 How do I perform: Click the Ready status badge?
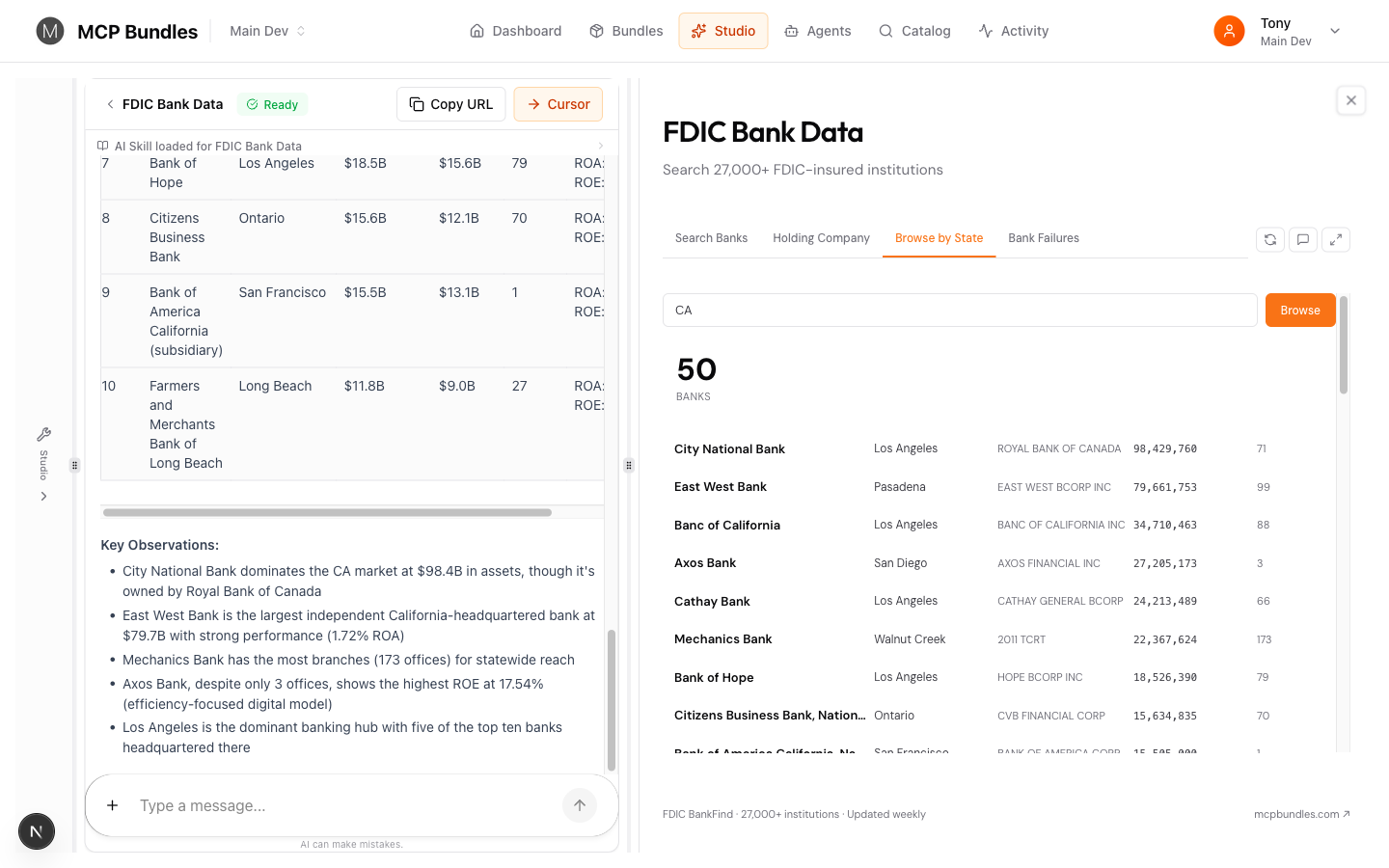(272, 104)
